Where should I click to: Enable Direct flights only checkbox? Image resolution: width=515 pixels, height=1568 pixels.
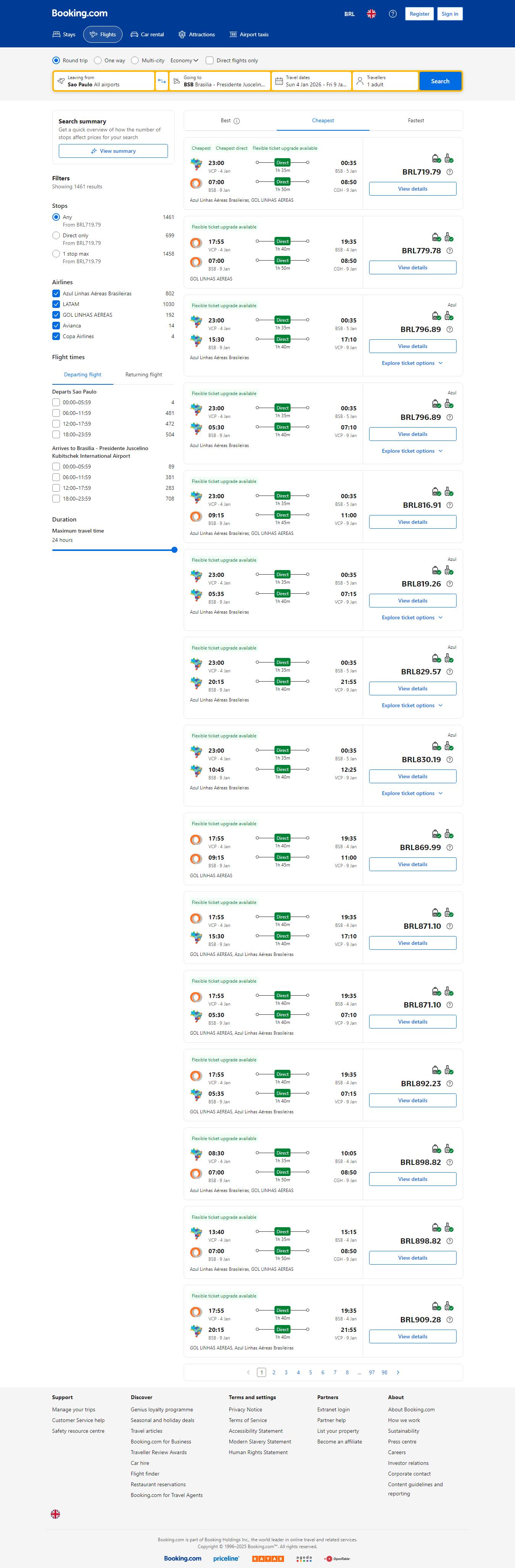click(210, 60)
